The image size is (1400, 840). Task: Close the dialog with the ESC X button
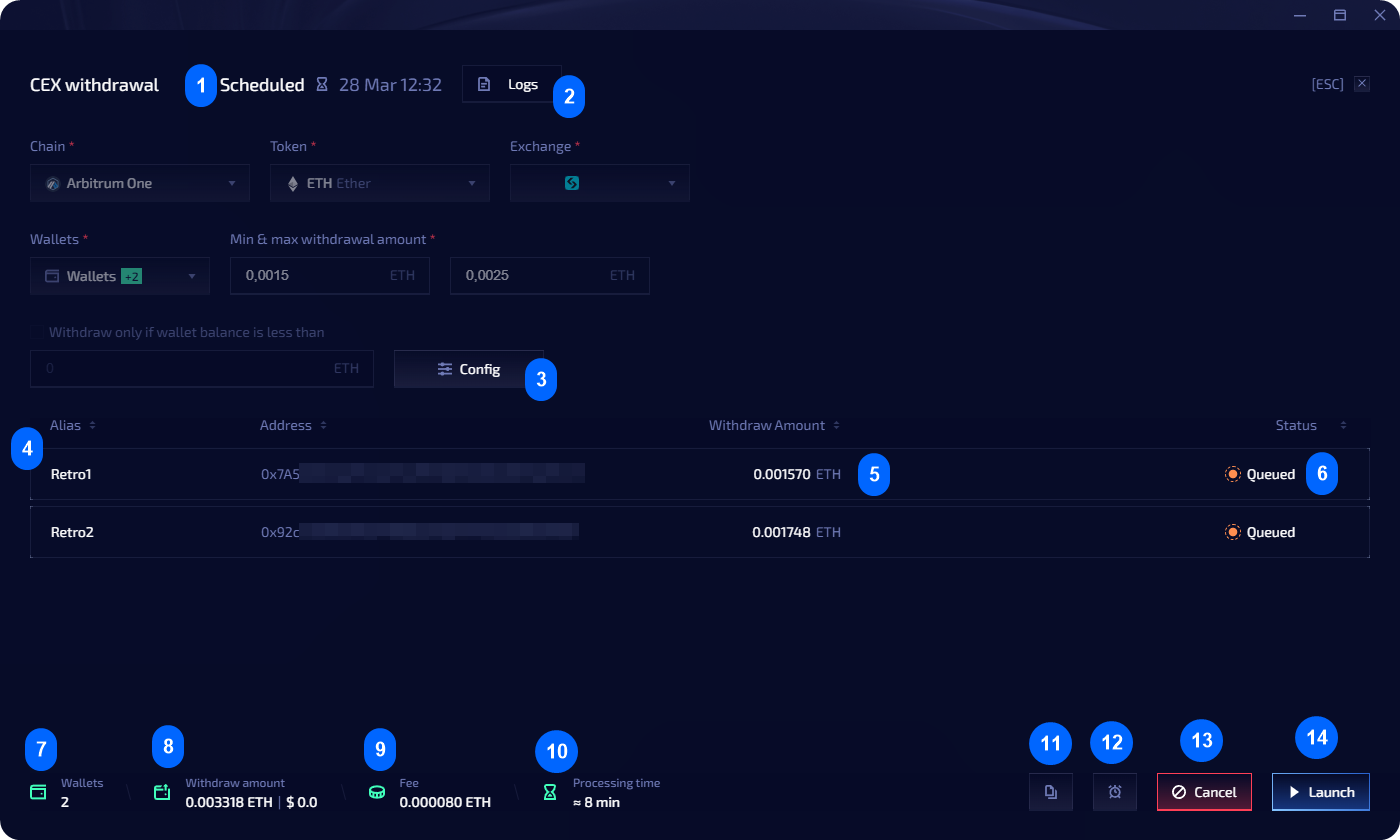tap(1361, 84)
